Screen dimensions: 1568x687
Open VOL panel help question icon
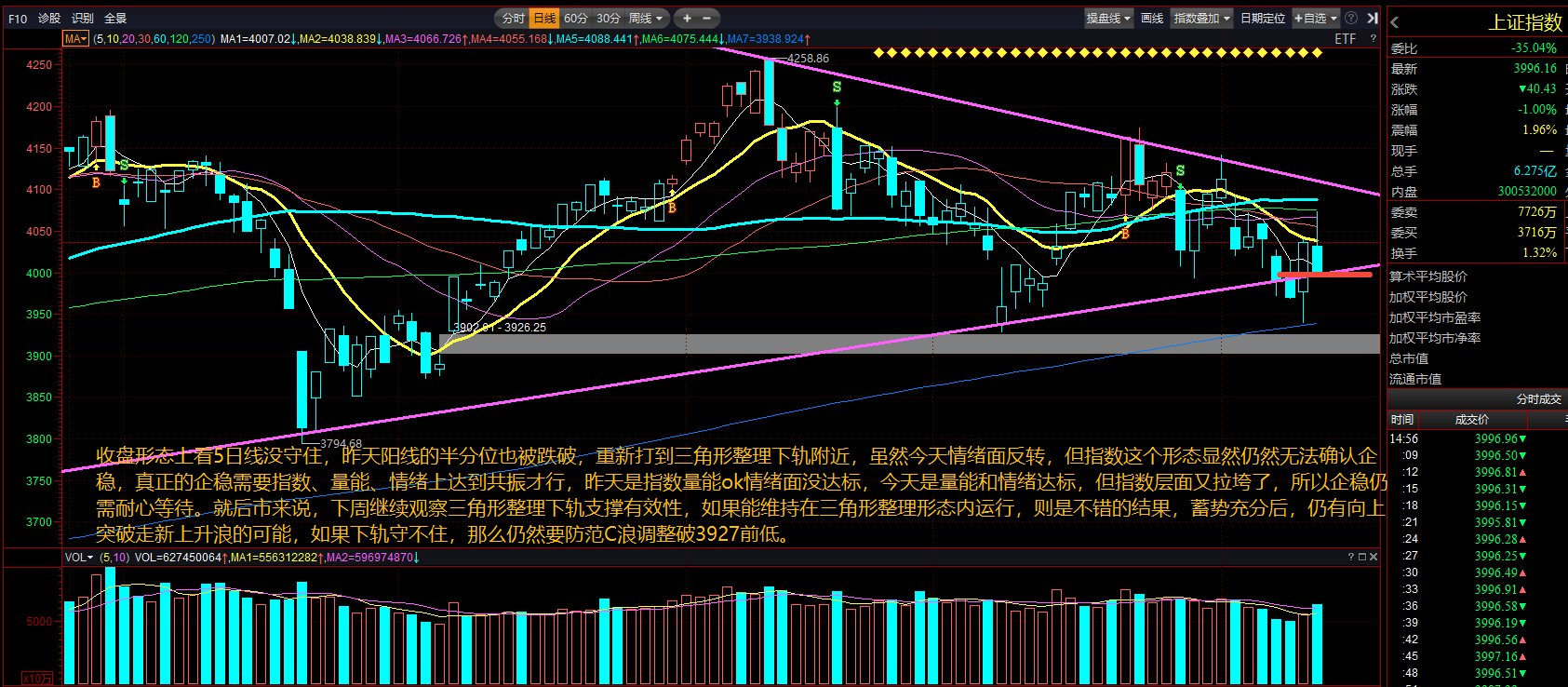point(1351,557)
